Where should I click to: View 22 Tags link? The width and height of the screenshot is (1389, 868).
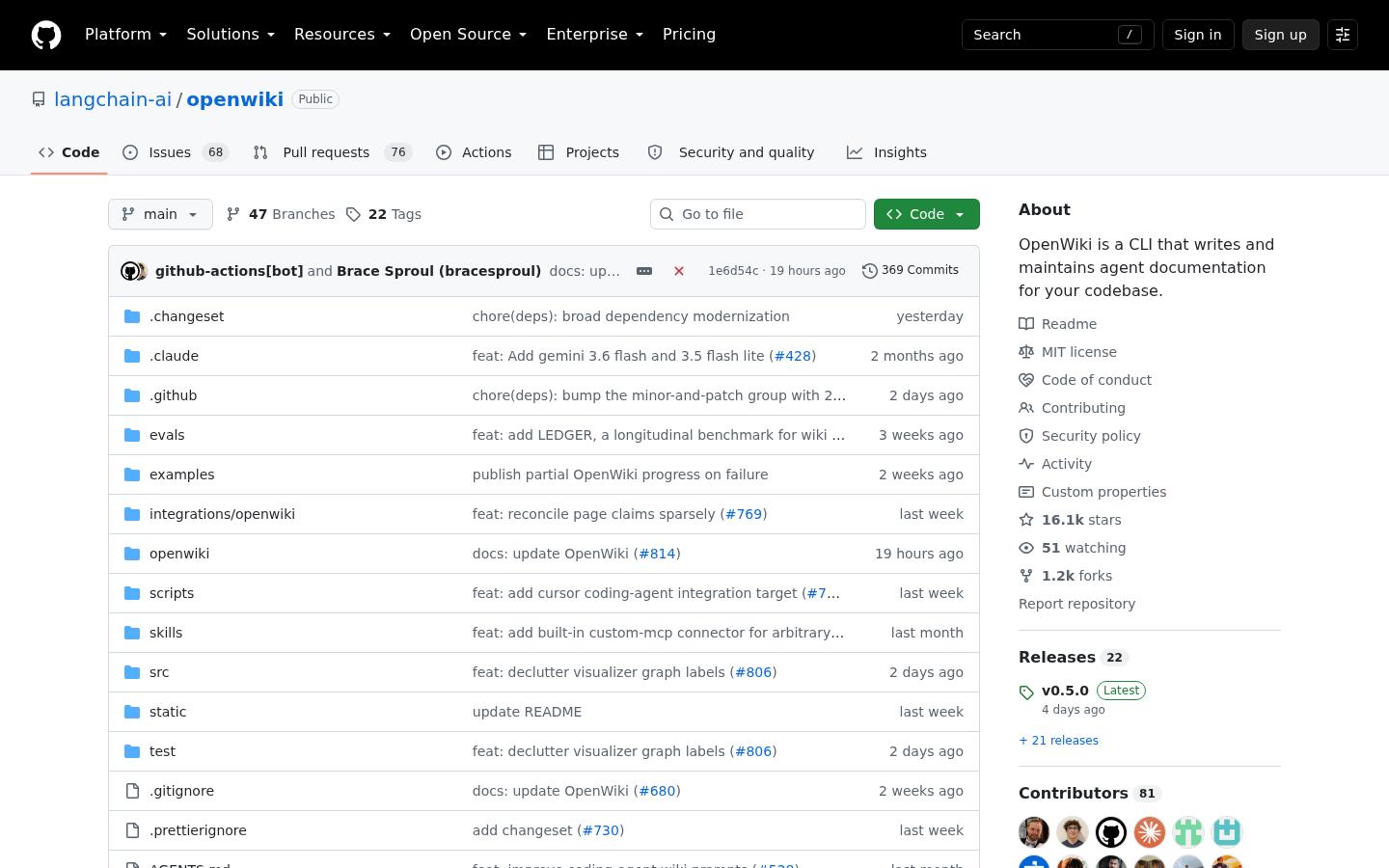pos(384,214)
